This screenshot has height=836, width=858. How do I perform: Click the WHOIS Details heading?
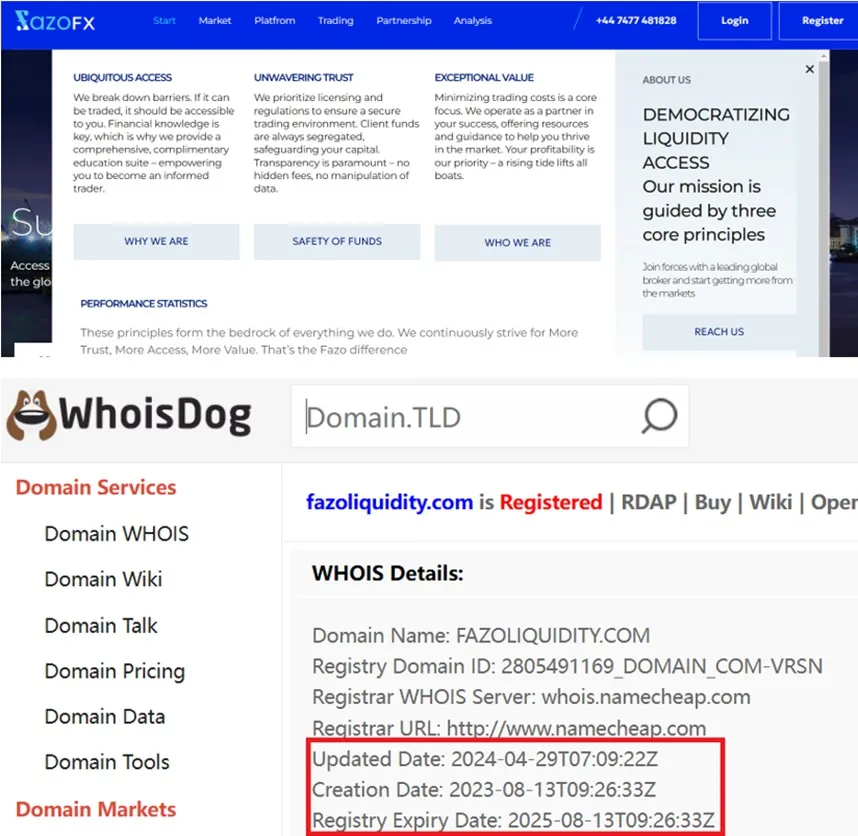[387, 573]
